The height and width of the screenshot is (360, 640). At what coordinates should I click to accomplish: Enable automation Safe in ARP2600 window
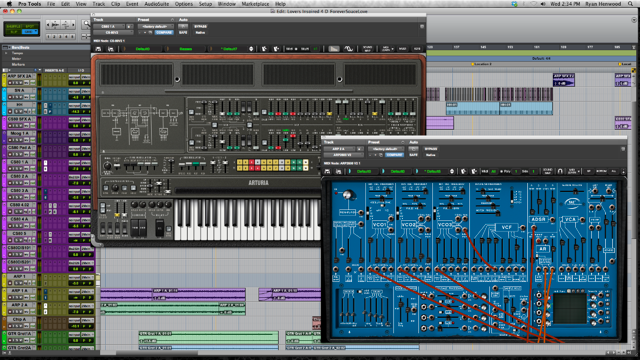point(413,155)
